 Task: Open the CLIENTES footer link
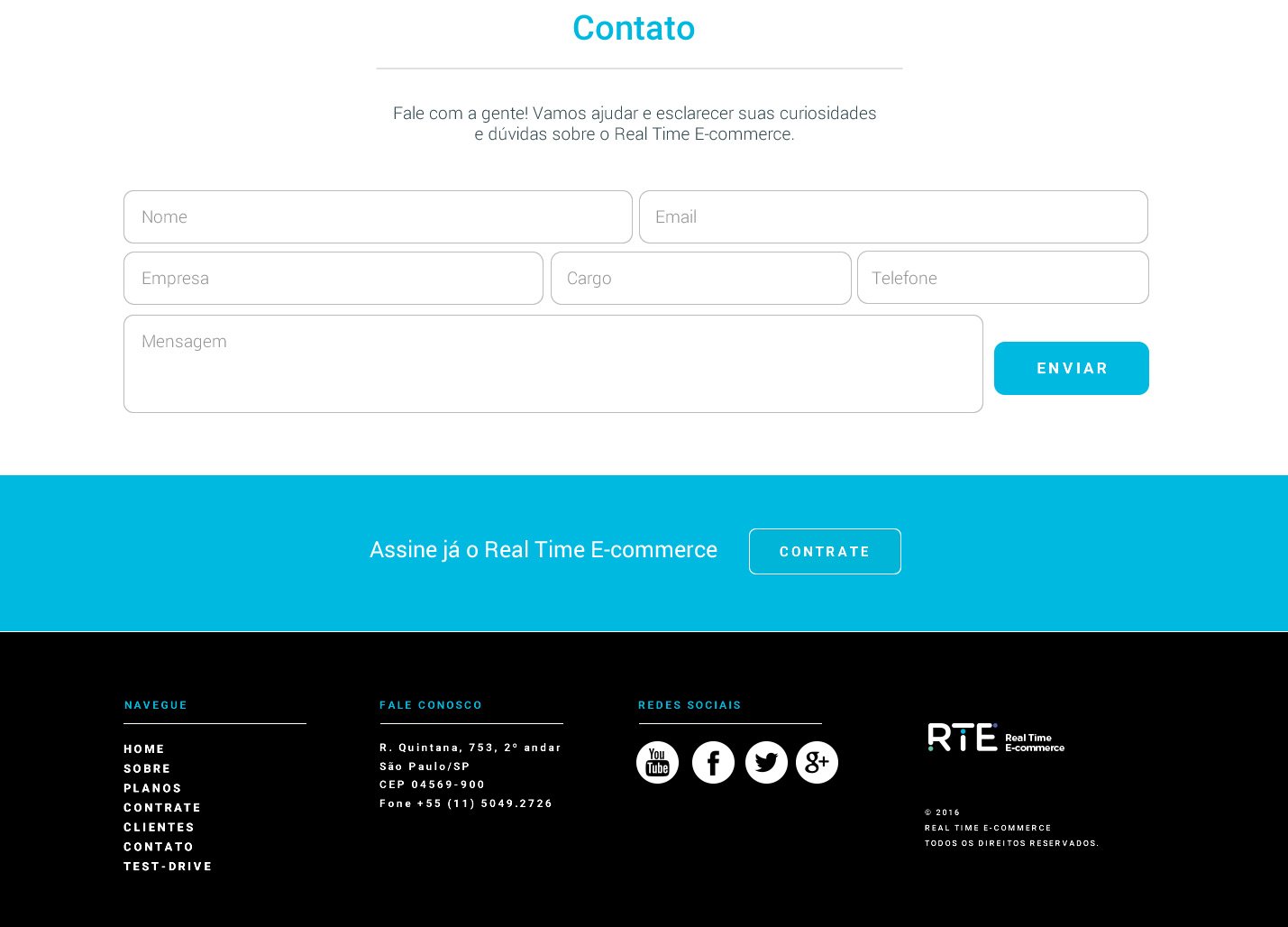click(x=159, y=828)
